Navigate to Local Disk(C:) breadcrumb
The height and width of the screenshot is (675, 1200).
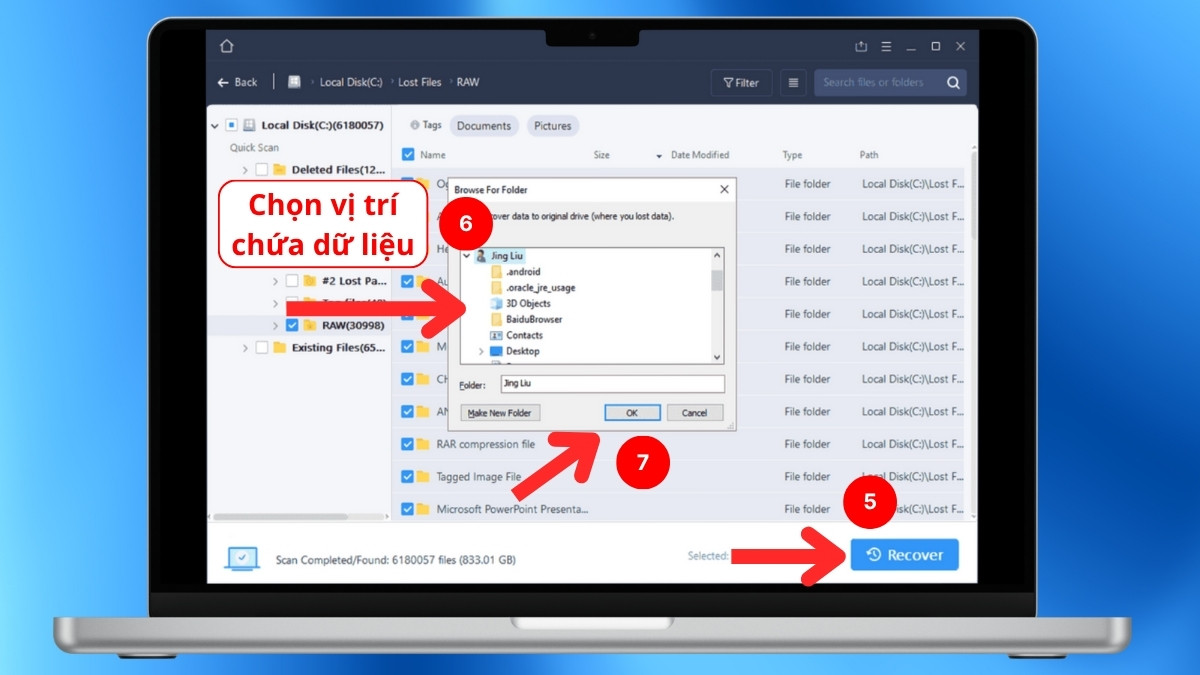352,82
